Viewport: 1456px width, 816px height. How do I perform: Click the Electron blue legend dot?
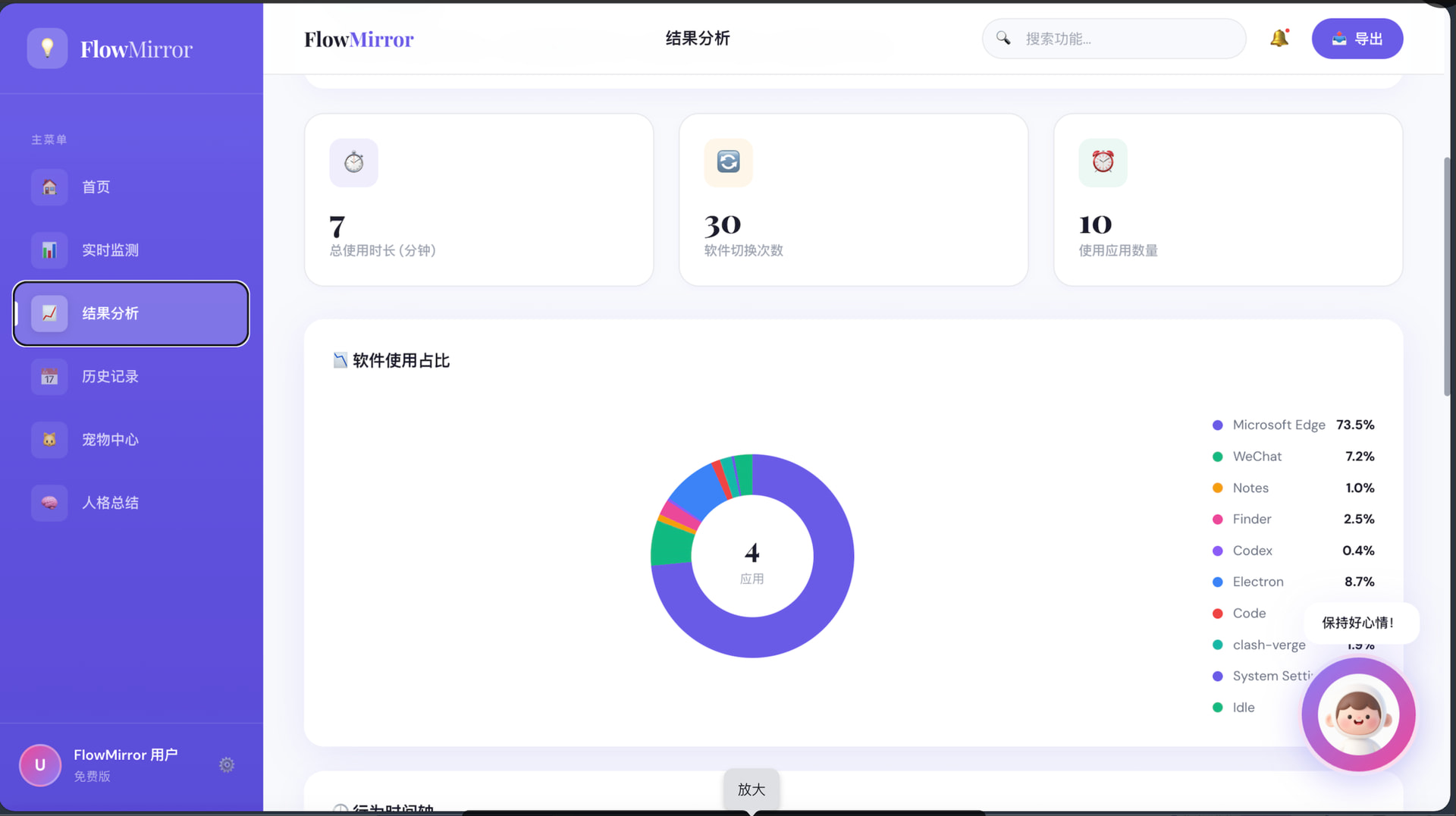1218,582
